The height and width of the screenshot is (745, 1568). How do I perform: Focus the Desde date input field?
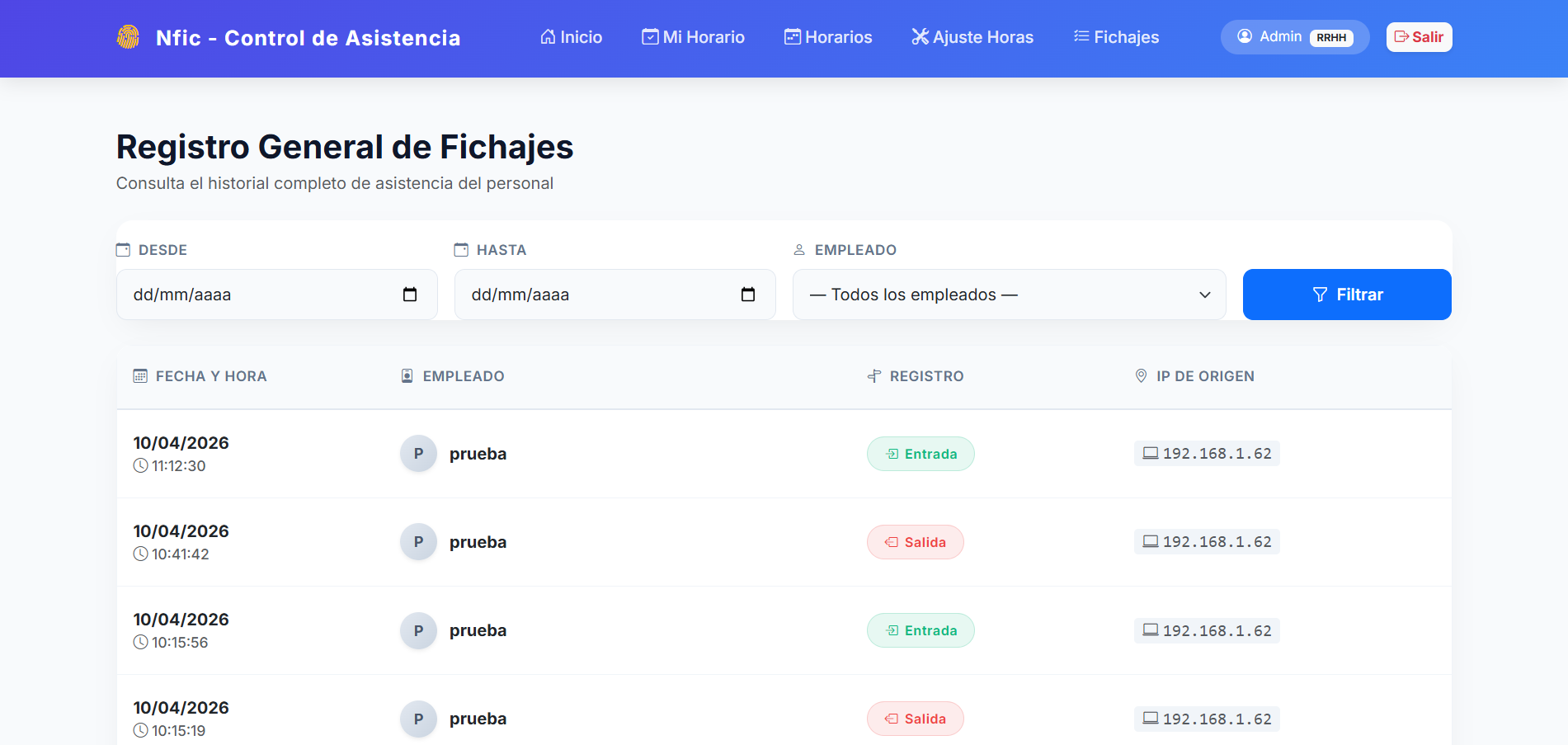click(x=277, y=295)
